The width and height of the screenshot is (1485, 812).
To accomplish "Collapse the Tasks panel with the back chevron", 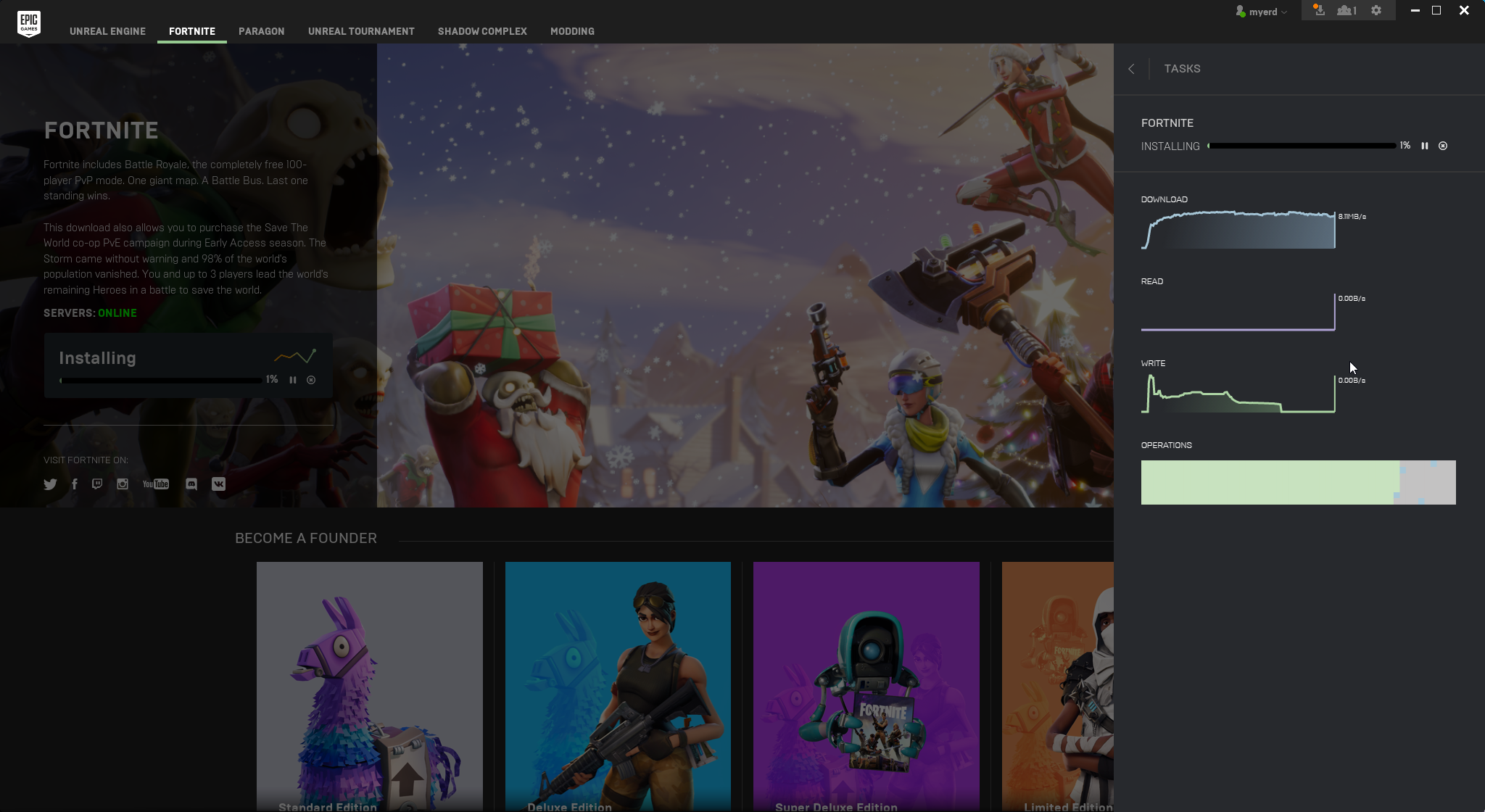I will click(x=1131, y=69).
